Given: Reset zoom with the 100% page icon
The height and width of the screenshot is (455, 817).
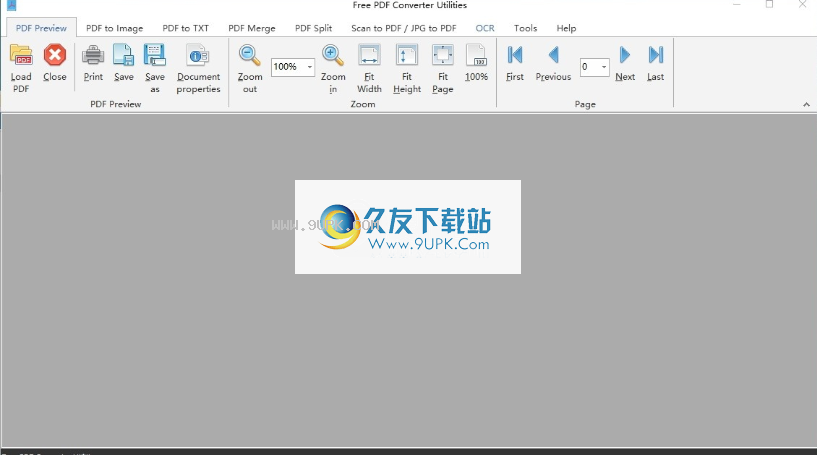Looking at the screenshot, I should click(476, 55).
